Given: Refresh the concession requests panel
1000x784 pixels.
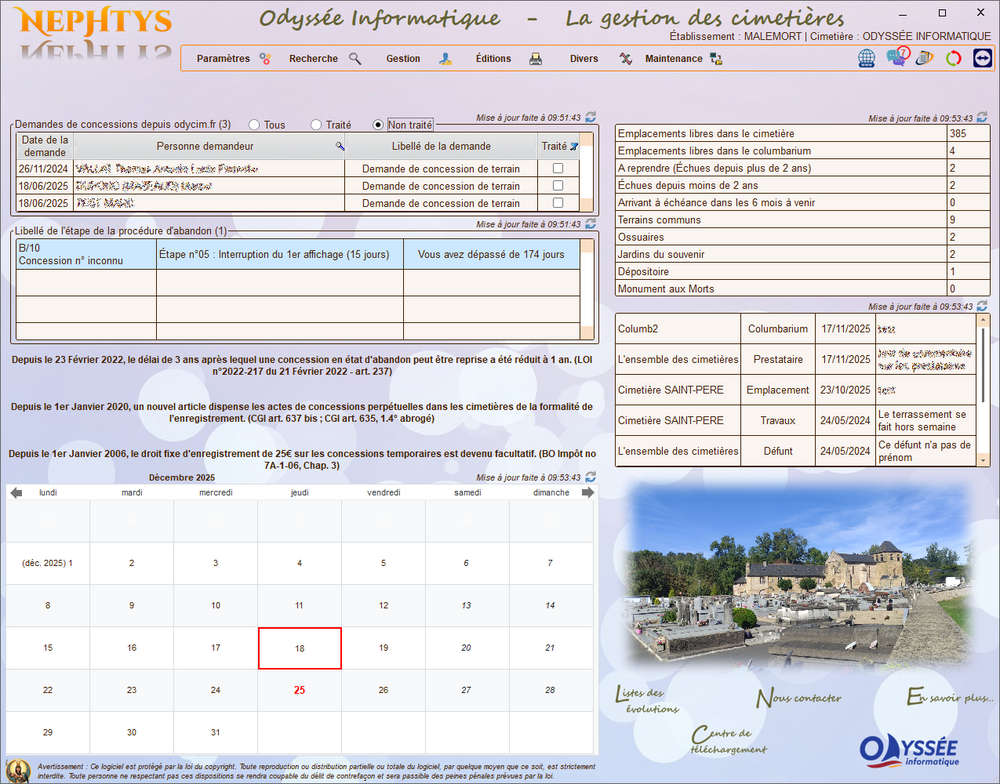Looking at the screenshot, I should [x=590, y=117].
